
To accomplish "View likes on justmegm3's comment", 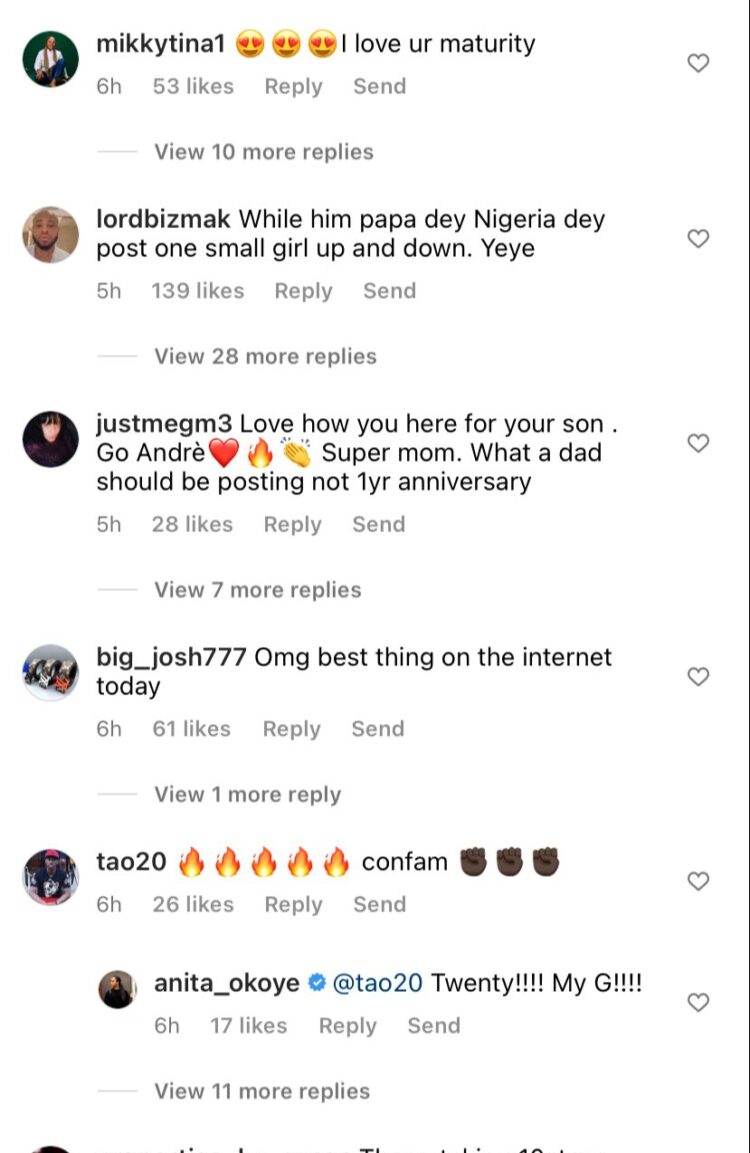I will point(191,525).
